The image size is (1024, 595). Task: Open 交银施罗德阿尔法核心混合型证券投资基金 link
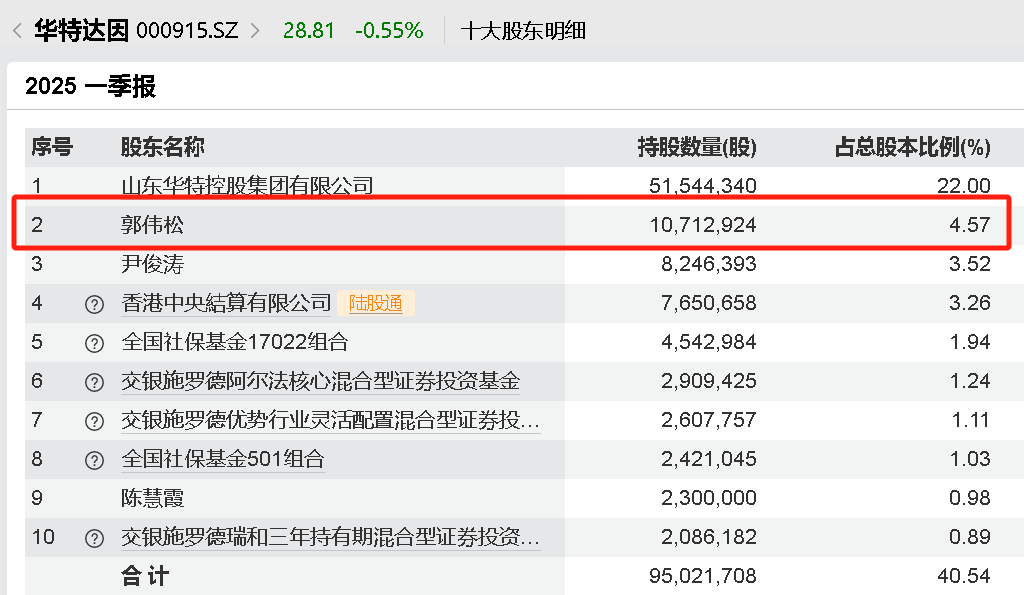pos(320,381)
